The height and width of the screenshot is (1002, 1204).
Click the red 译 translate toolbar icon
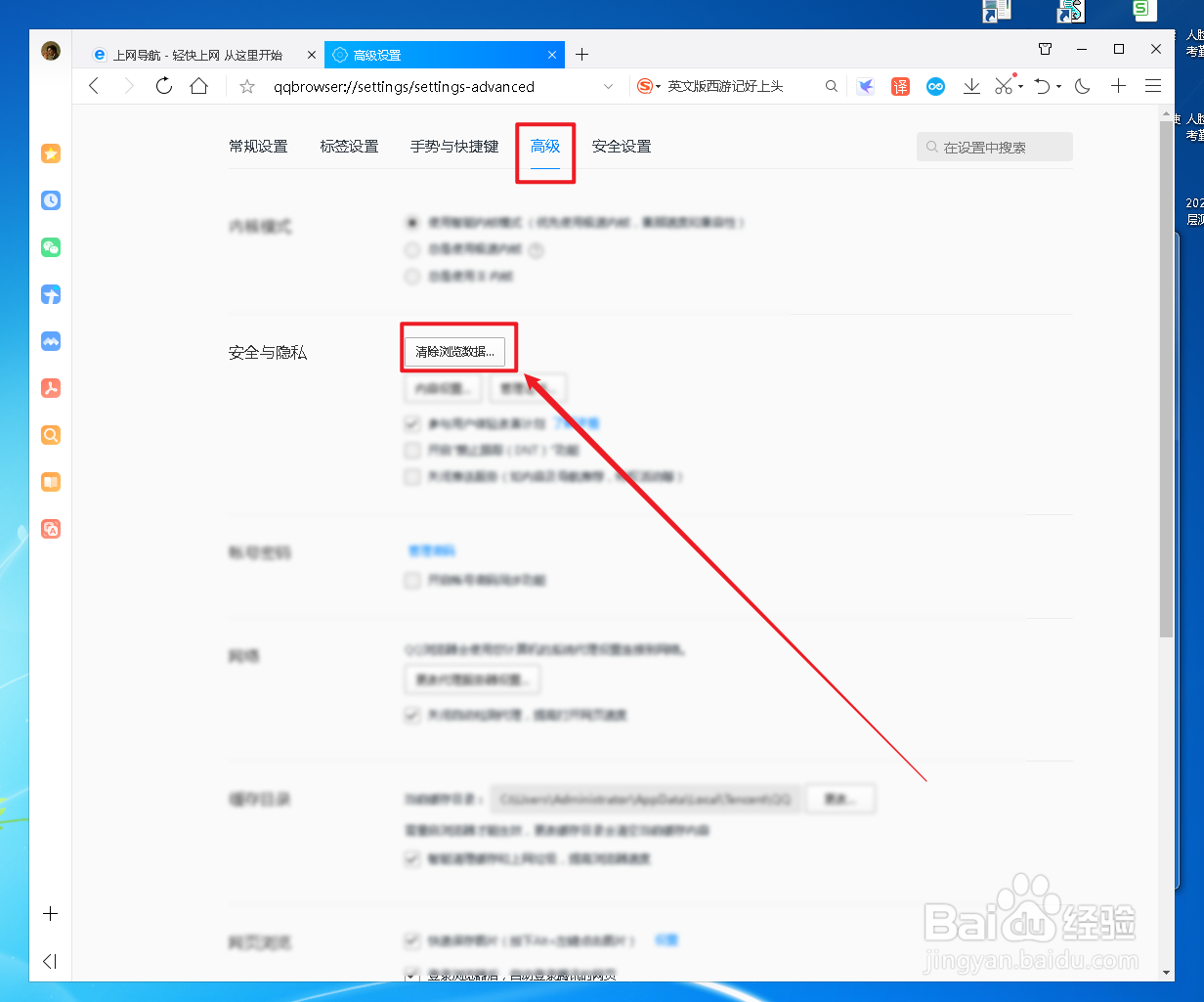pyautogui.click(x=900, y=86)
